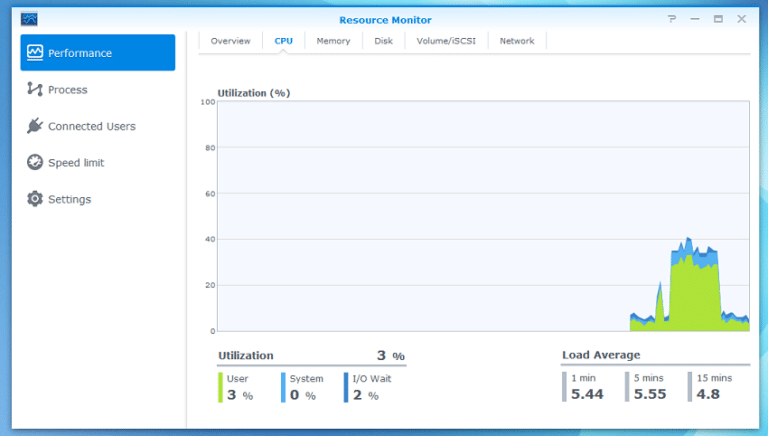Image resolution: width=768 pixels, height=436 pixels.
Task: Select Performance label in the sidebar
Action: 80,53
